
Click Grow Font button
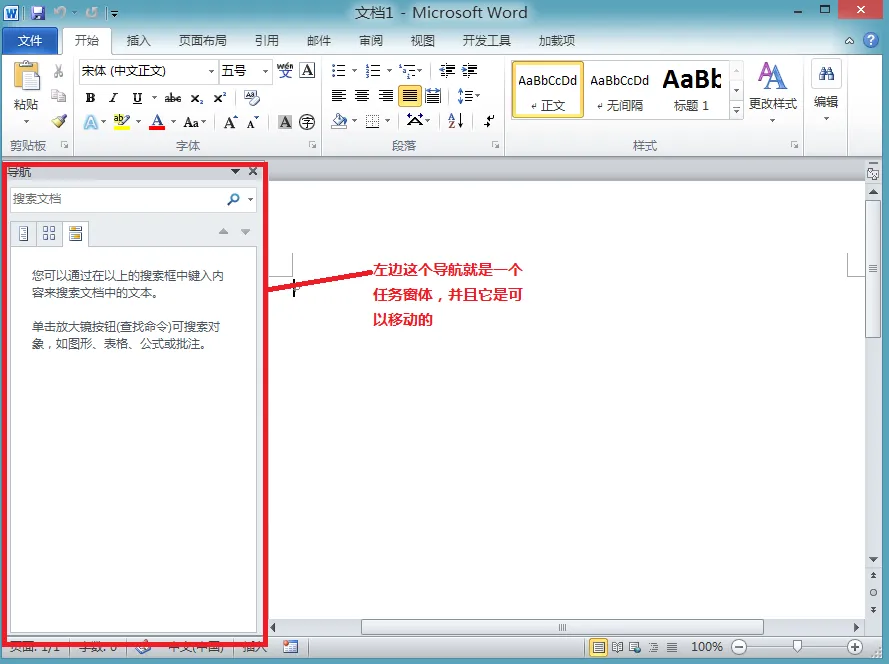click(230, 122)
